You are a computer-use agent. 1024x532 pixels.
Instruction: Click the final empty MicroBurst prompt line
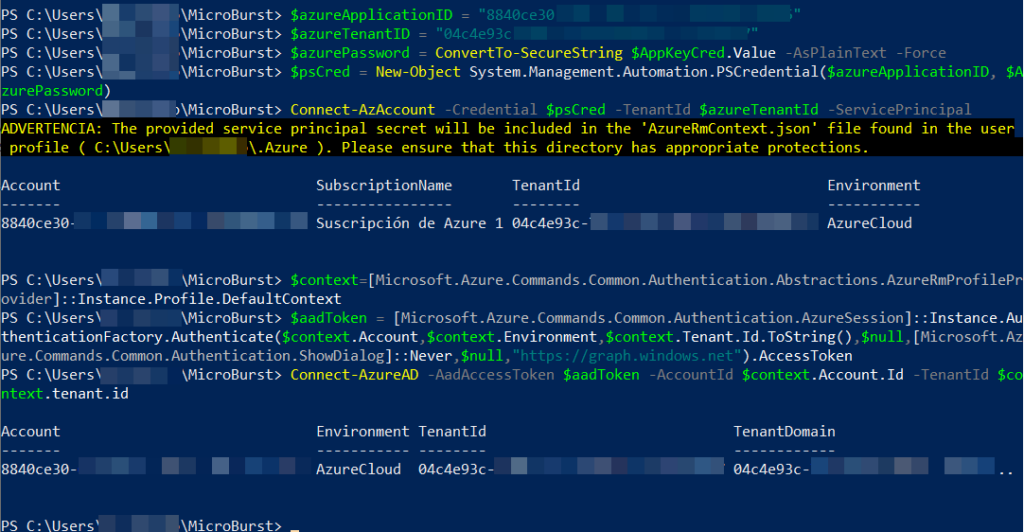(x=150, y=524)
